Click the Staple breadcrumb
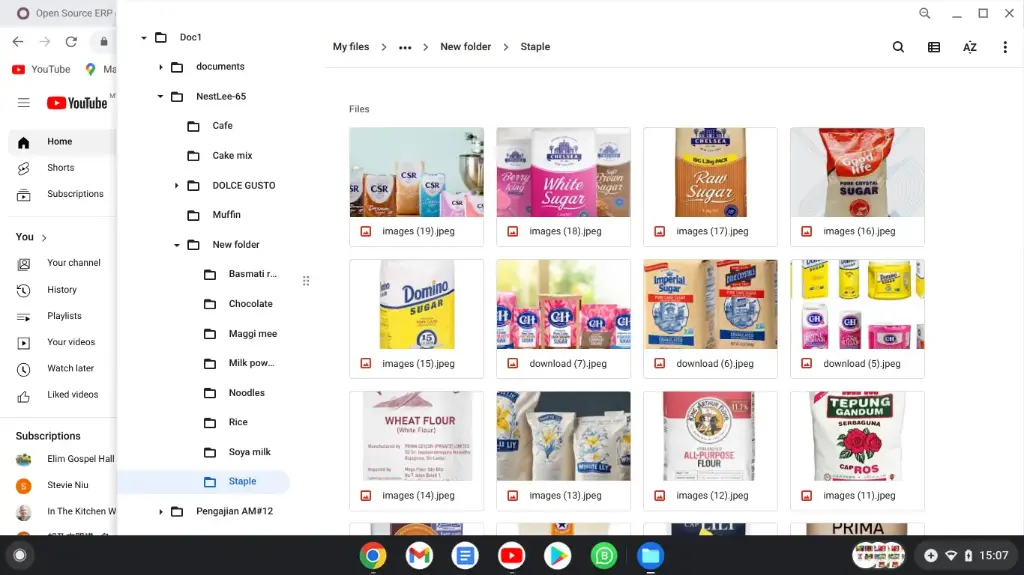The image size is (1024, 575). point(535,47)
